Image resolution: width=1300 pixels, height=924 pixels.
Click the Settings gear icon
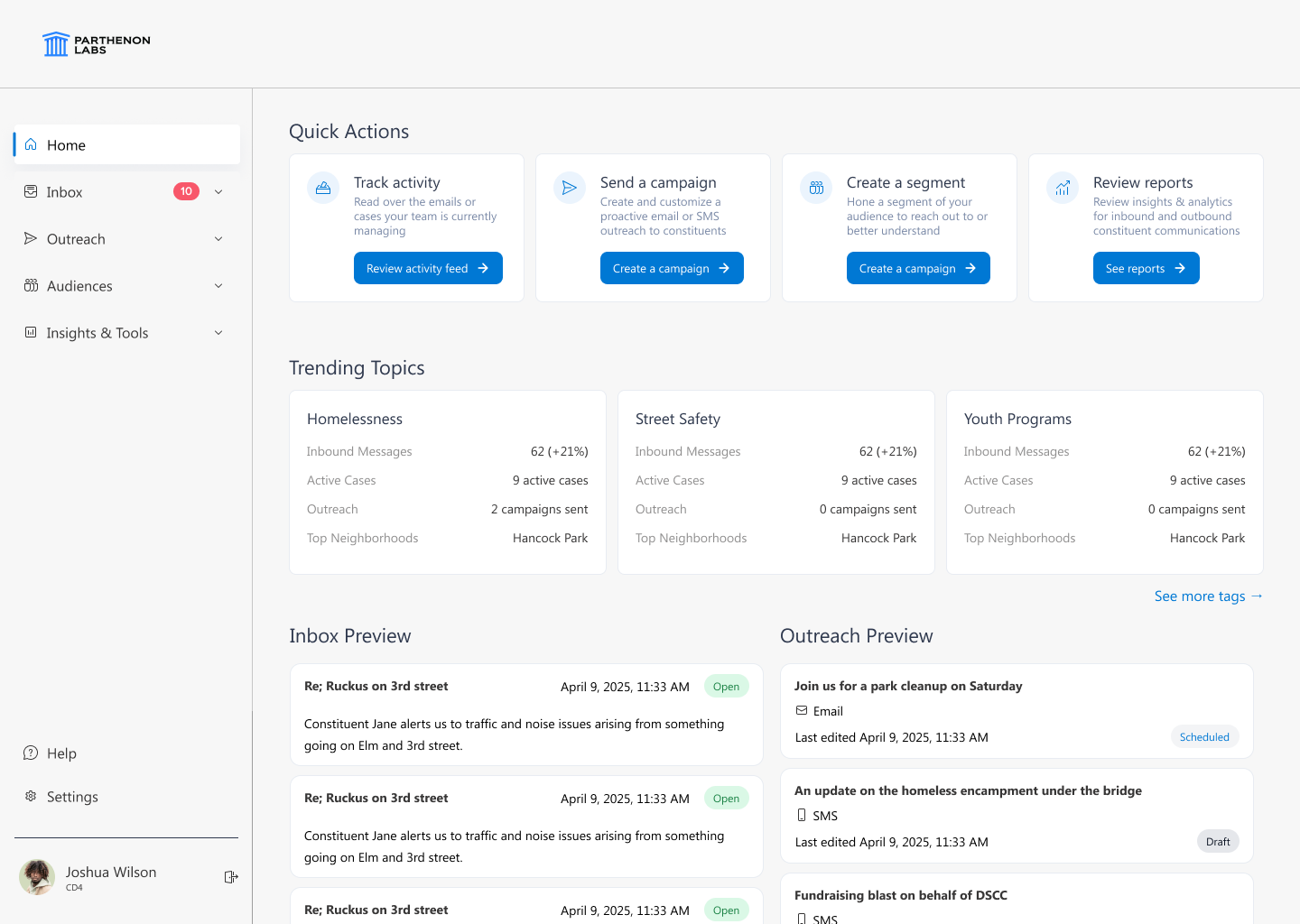(31, 796)
